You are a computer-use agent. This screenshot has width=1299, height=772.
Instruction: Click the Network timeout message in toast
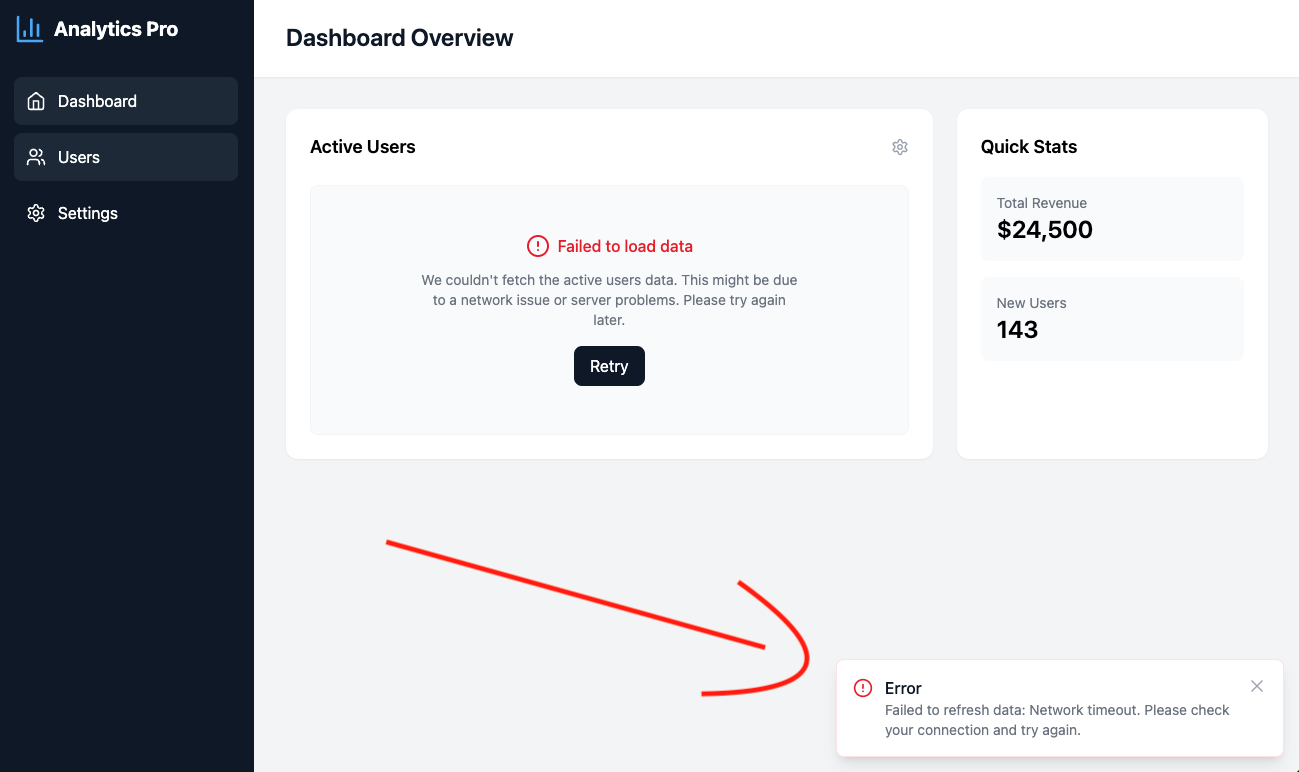(x=1057, y=720)
